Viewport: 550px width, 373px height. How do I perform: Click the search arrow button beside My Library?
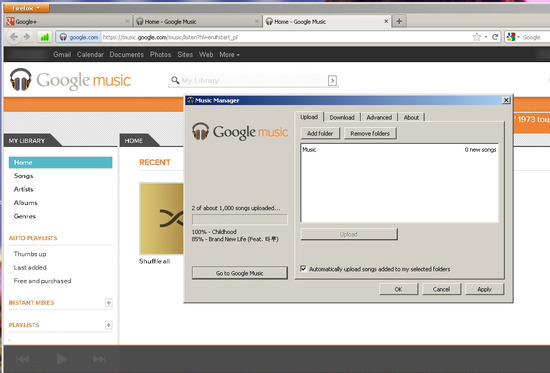(x=332, y=80)
